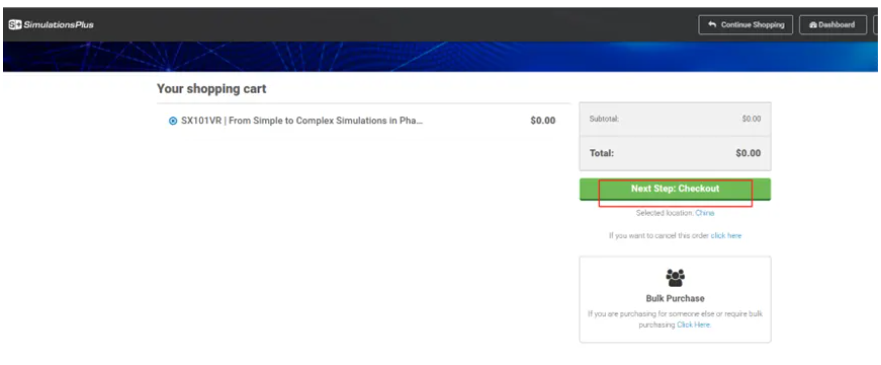Click the Bulk Purchase 'Click Here' link
Screen dimensions: 881x365
(x=693, y=325)
